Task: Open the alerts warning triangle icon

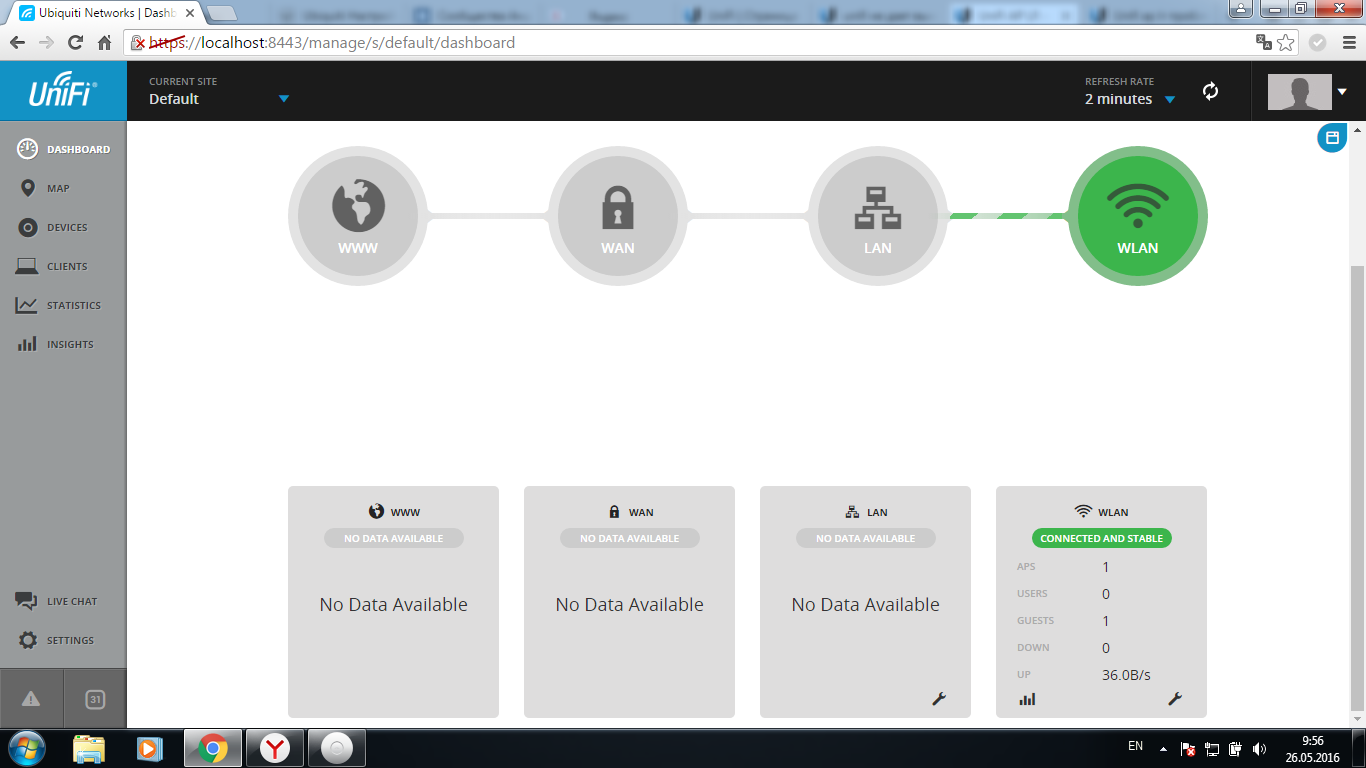Action: pyautogui.click(x=31, y=699)
